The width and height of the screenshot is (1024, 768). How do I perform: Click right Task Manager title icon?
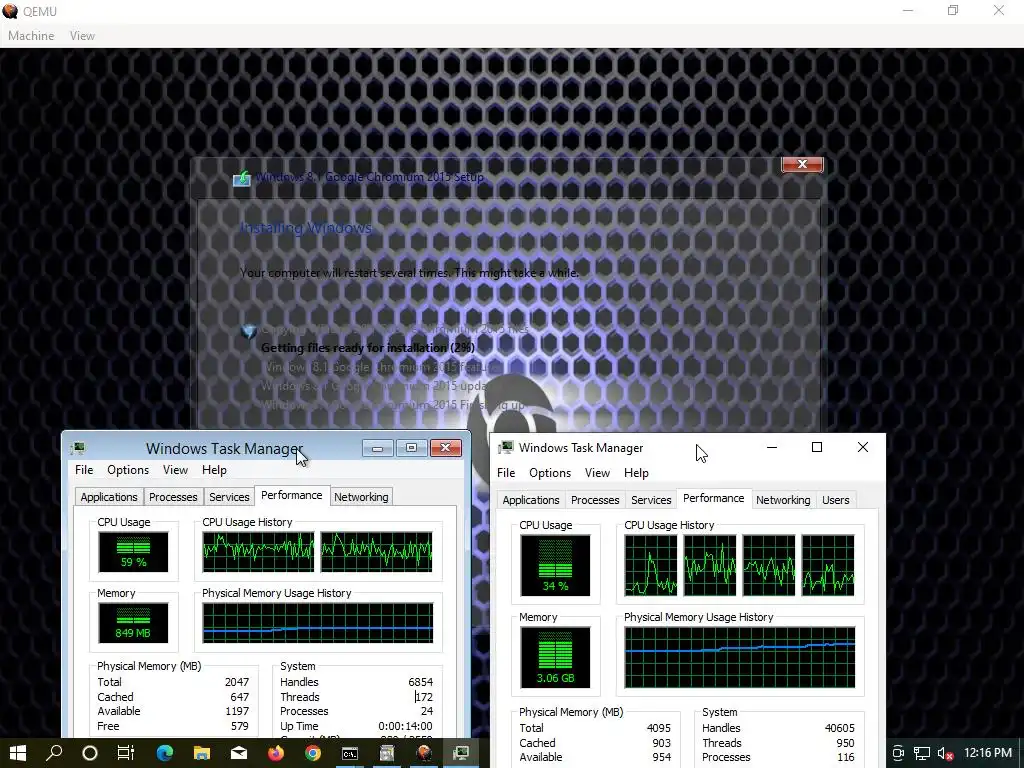pyautogui.click(x=505, y=447)
